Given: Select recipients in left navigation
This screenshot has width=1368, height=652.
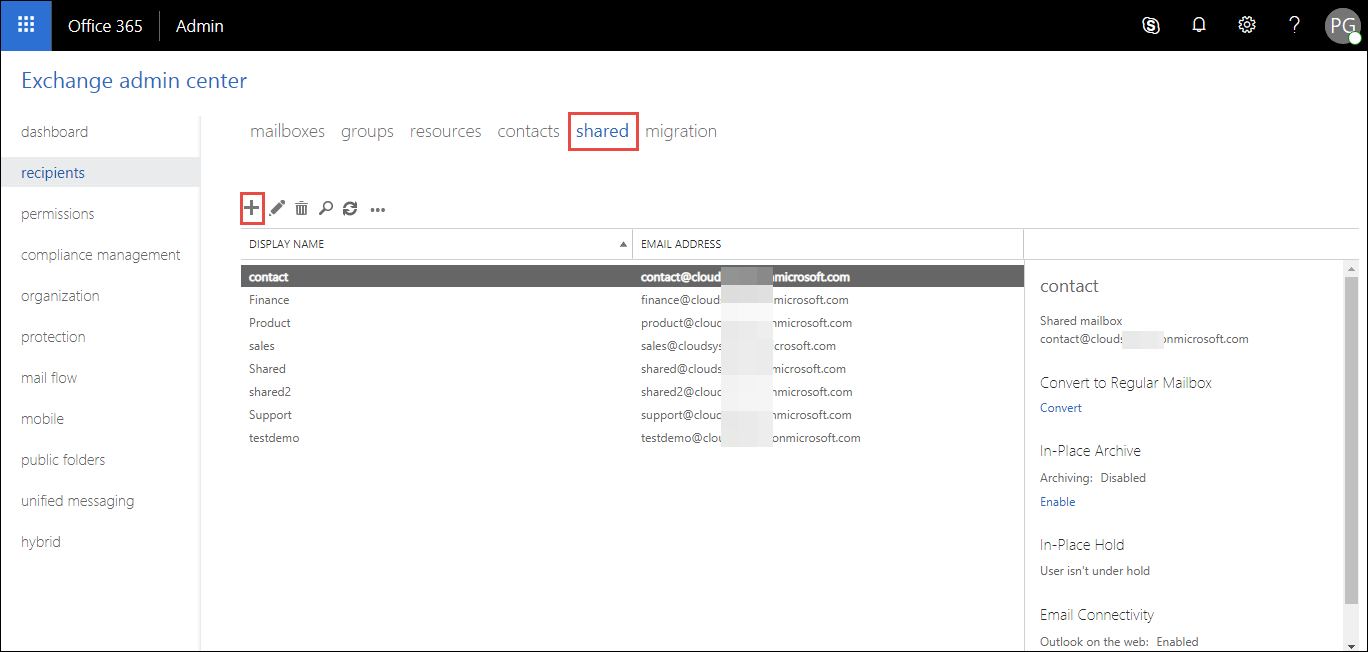Looking at the screenshot, I should tap(100, 173).
